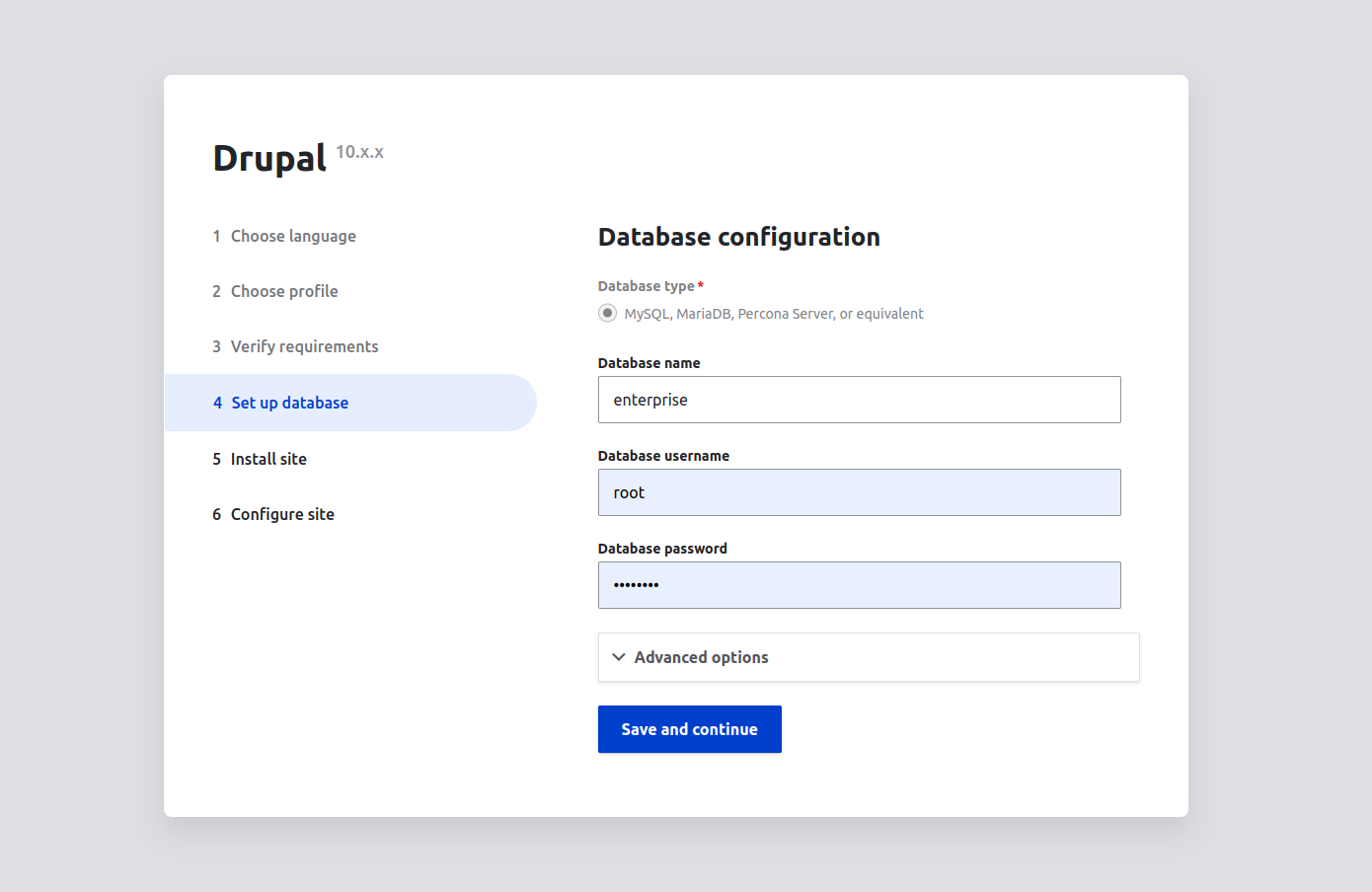Click the Drupal title logo text

pos(269,158)
